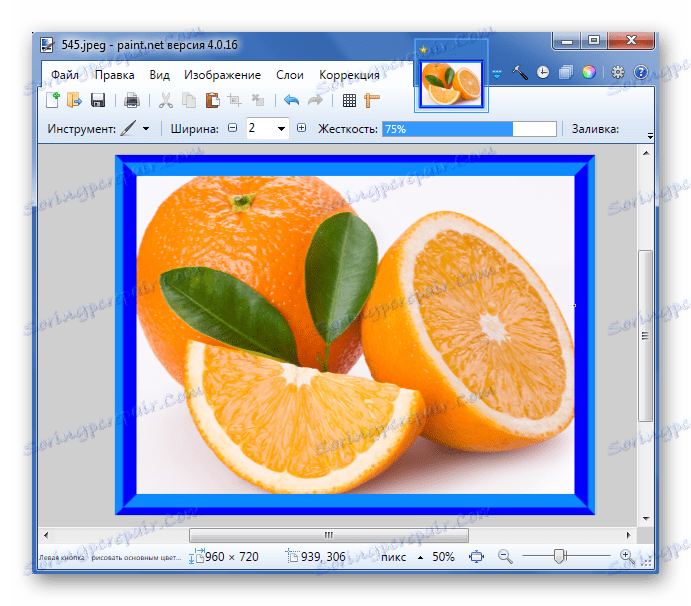Open Settings with the gear icon

[618, 72]
